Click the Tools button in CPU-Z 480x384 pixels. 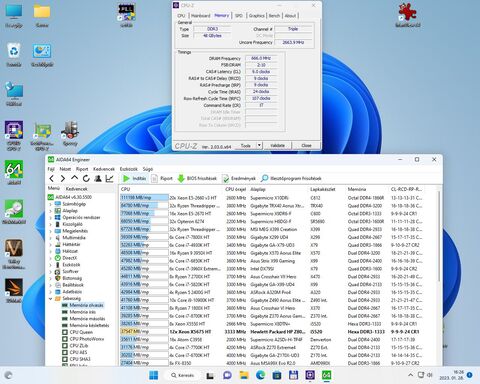245,145
